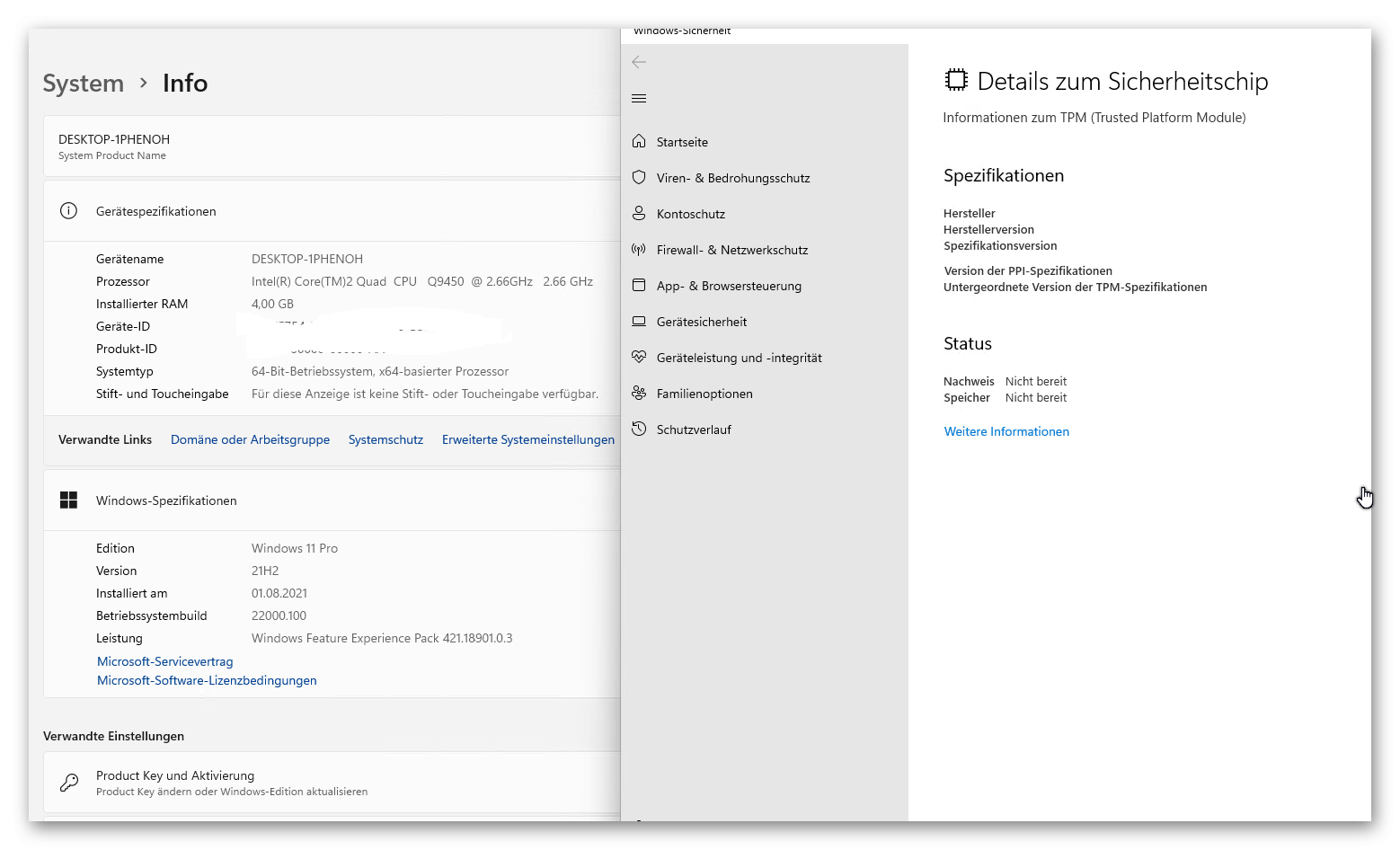Open the Weitere Informationen link

click(1006, 431)
